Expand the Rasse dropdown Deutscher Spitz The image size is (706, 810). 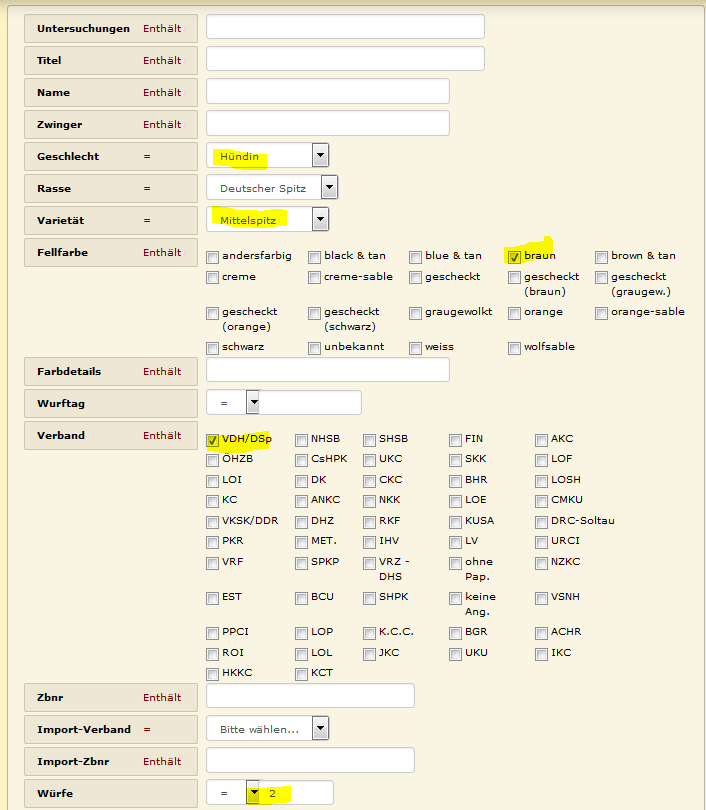329,187
